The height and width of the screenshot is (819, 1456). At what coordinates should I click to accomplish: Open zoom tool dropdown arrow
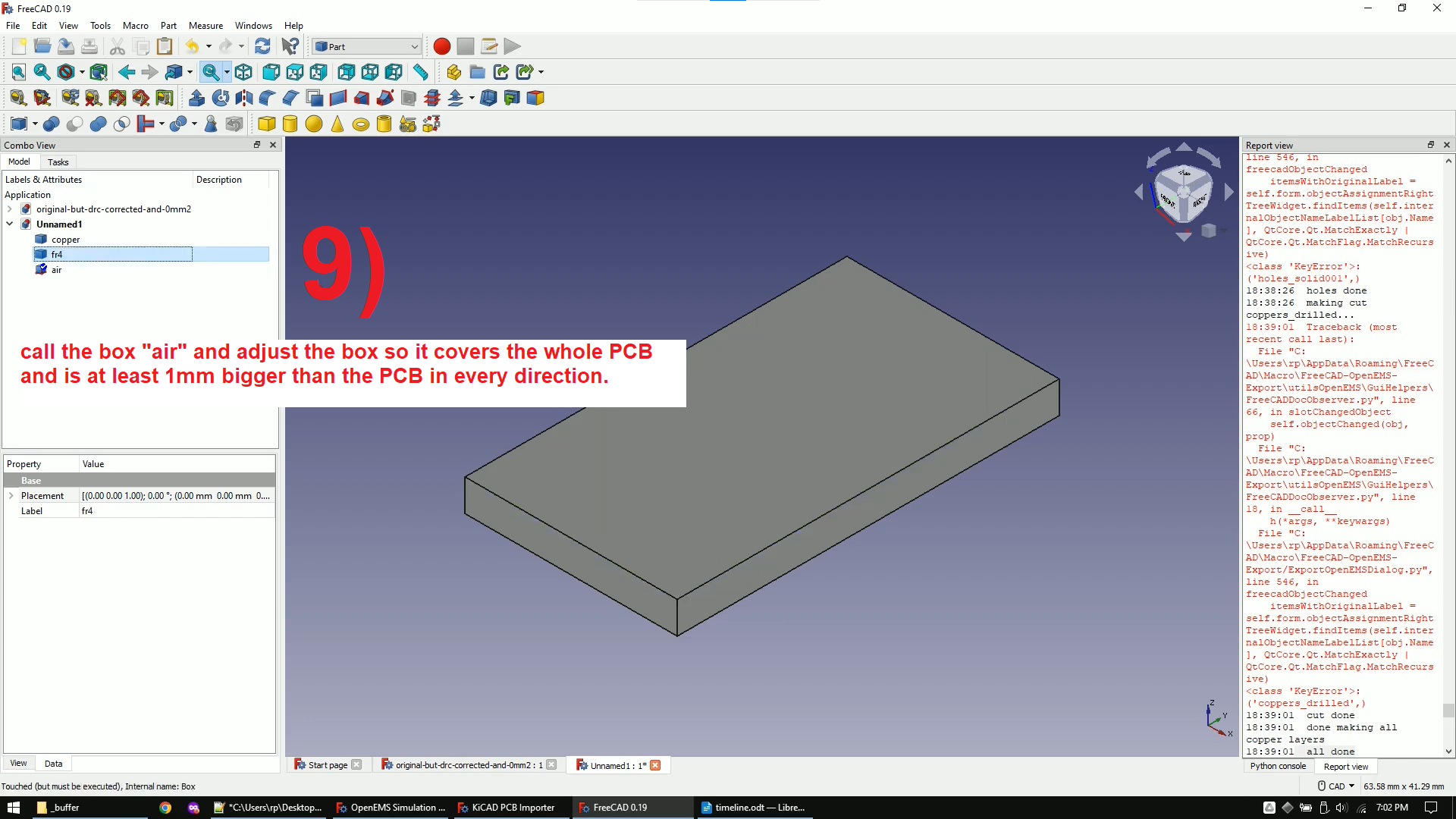pyautogui.click(x=227, y=72)
